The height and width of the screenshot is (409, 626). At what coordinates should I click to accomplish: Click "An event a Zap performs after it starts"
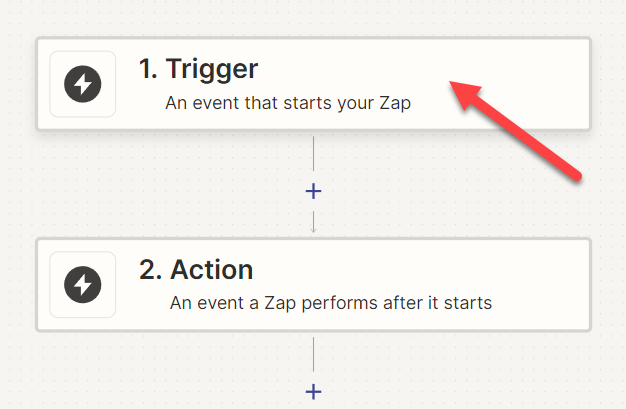tap(331, 303)
